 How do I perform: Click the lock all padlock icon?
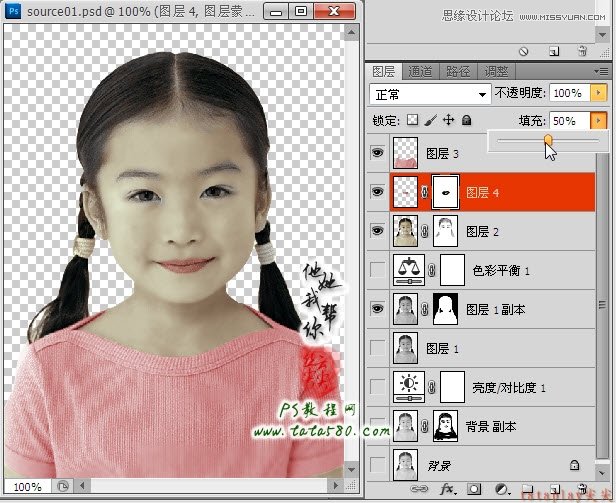click(466, 120)
